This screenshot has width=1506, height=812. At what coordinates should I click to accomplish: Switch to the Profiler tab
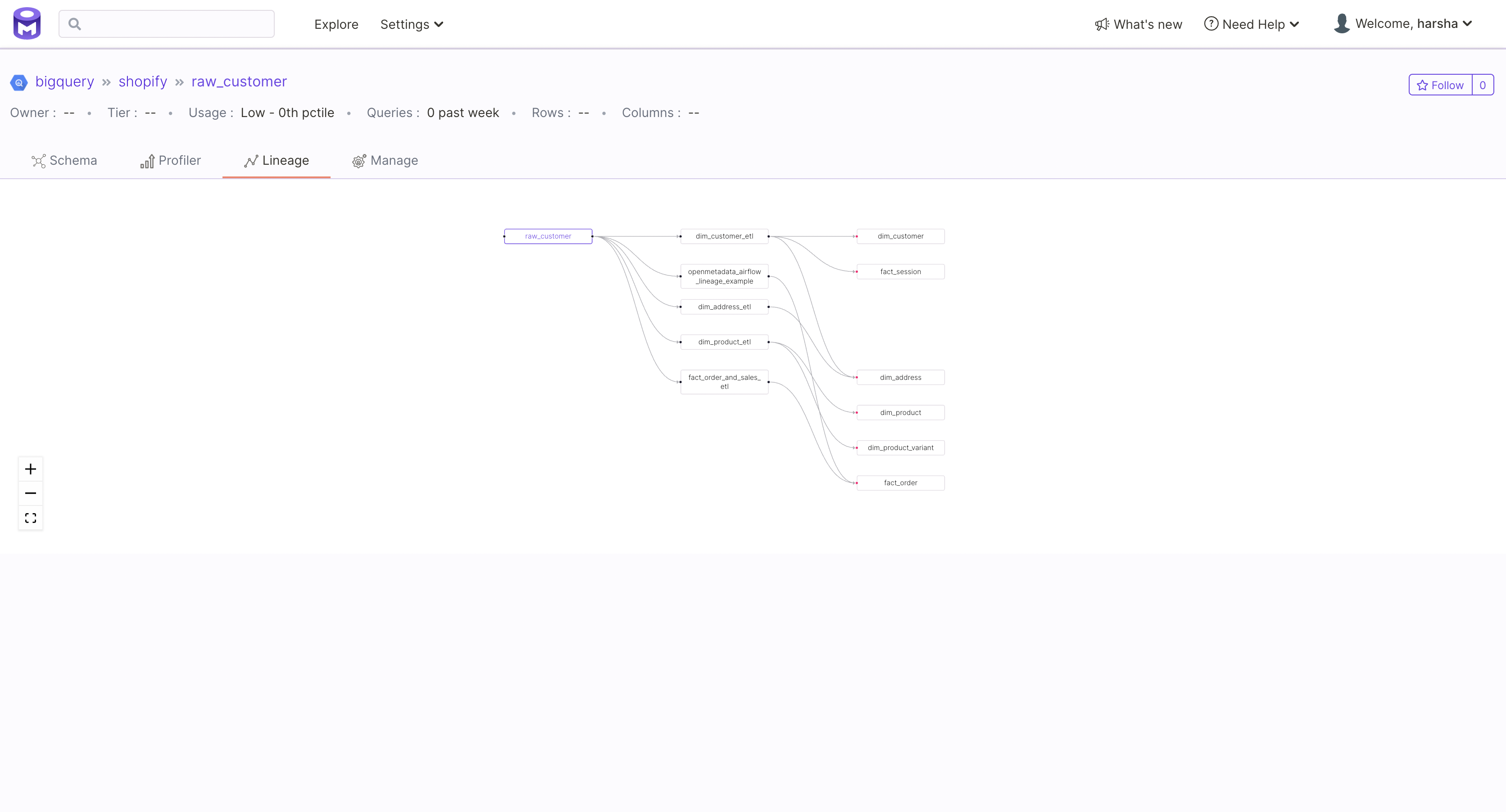coord(171,161)
